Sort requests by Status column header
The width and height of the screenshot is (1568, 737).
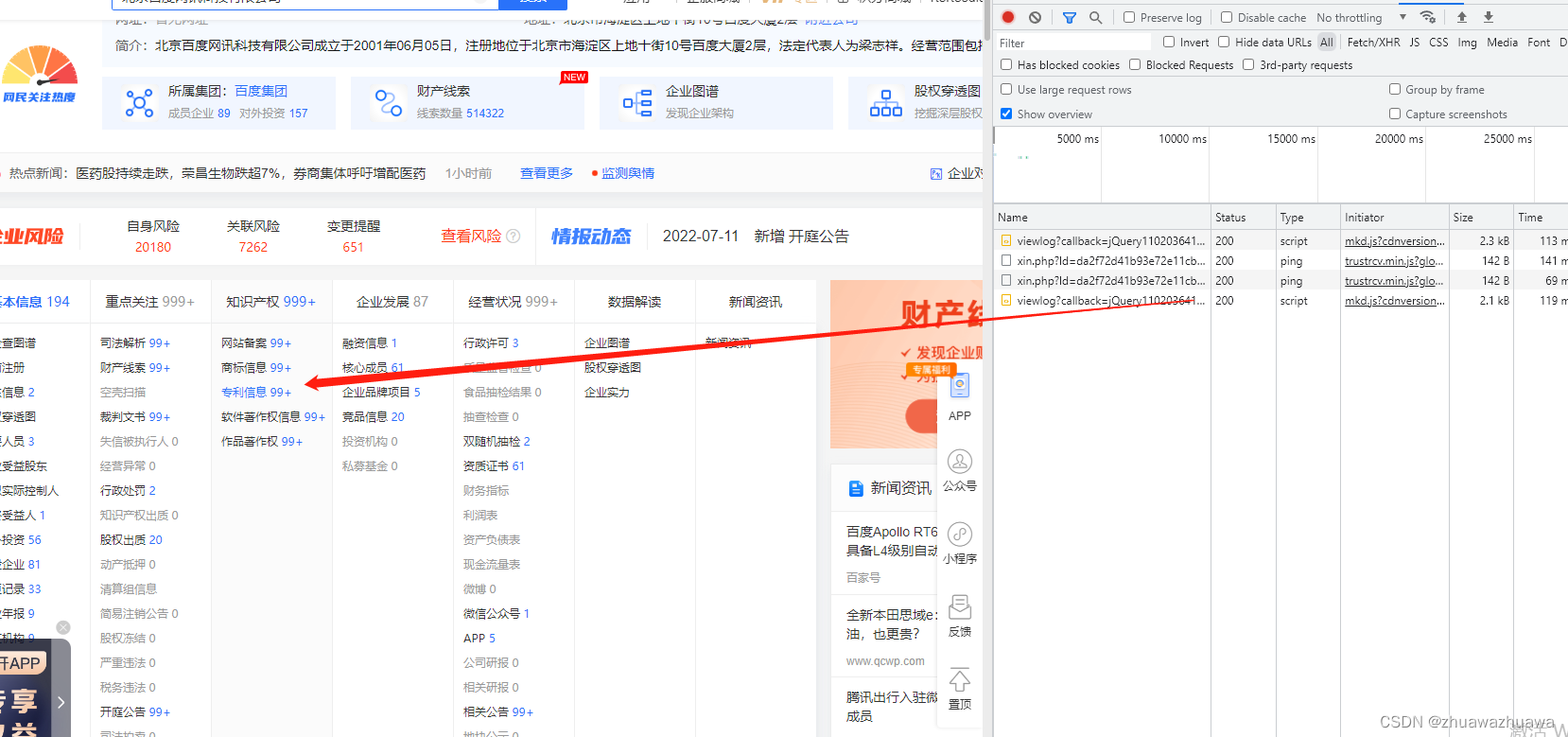1243,218
